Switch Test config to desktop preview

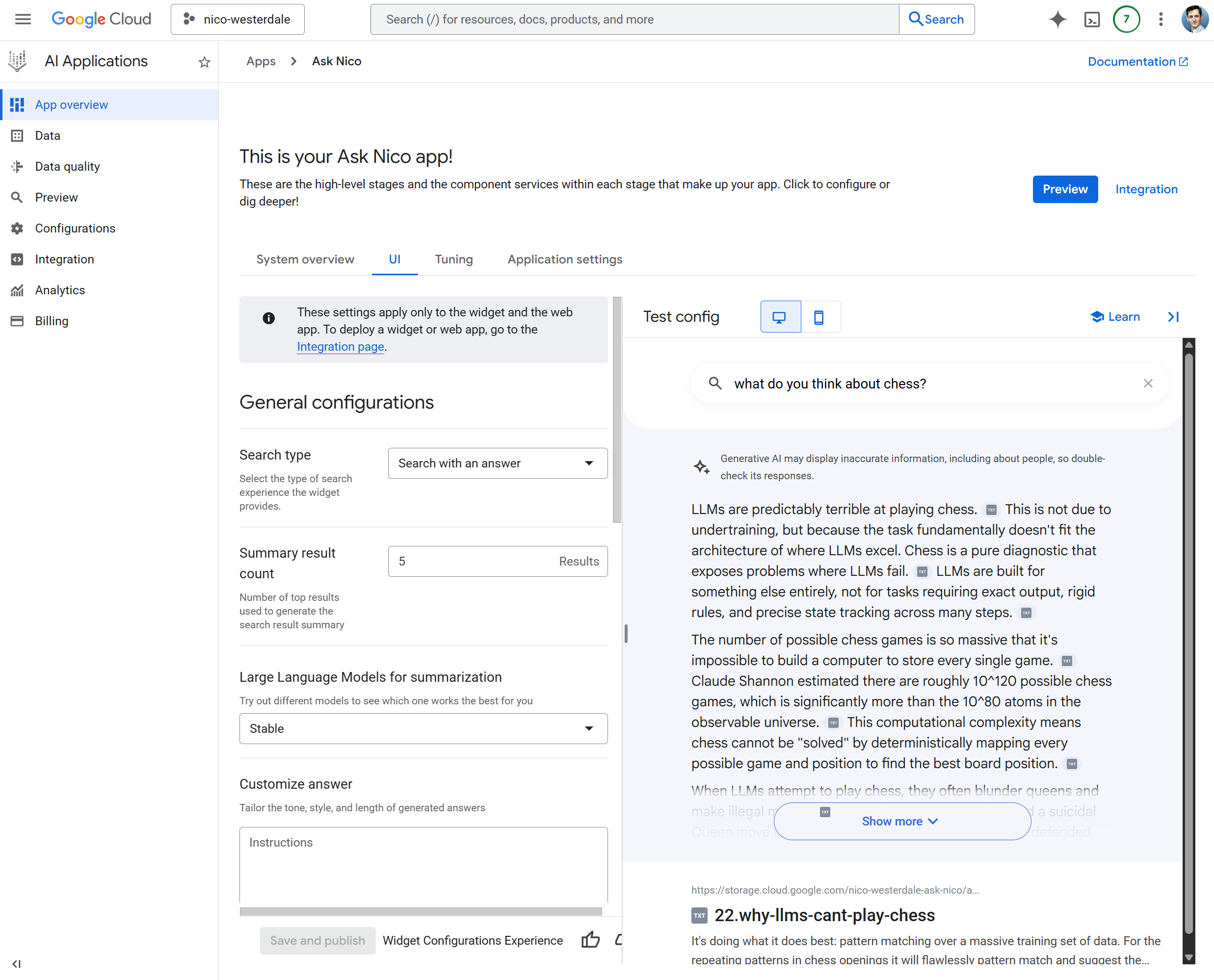coord(780,317)
